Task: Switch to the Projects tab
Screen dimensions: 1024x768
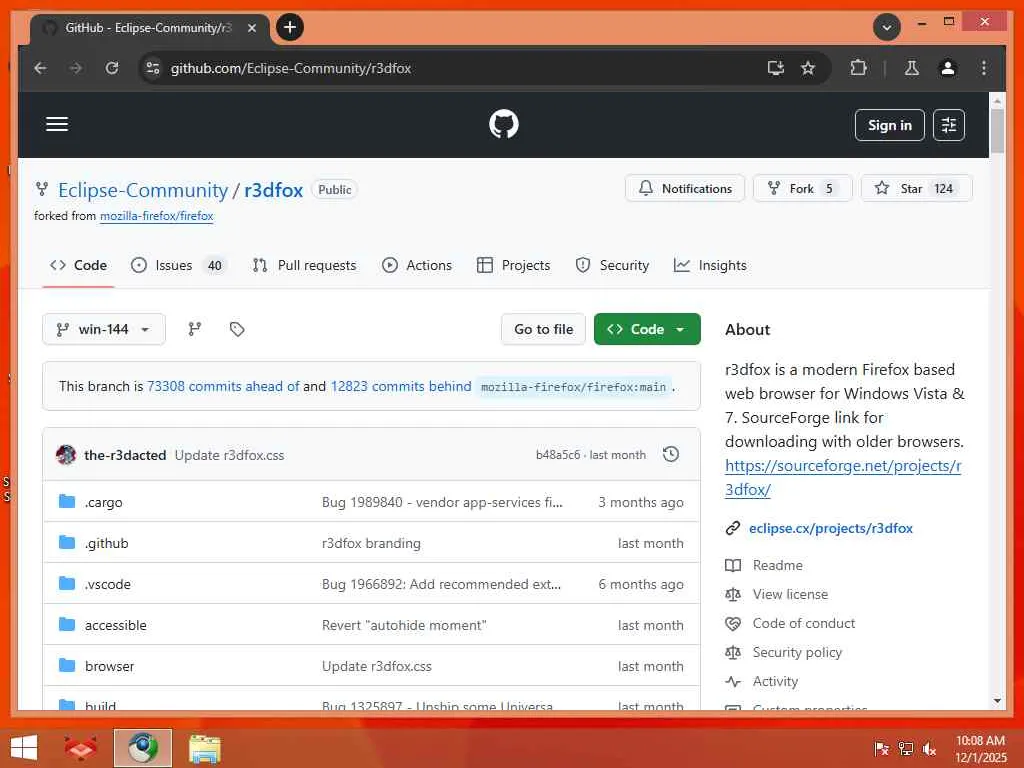Action: pyautogui.click(x=514, y=265)
